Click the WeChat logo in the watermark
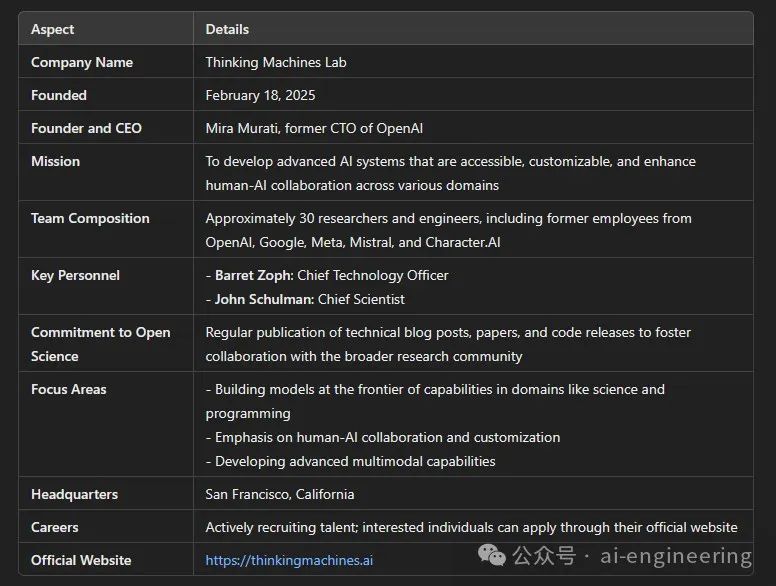 point(492,555)
